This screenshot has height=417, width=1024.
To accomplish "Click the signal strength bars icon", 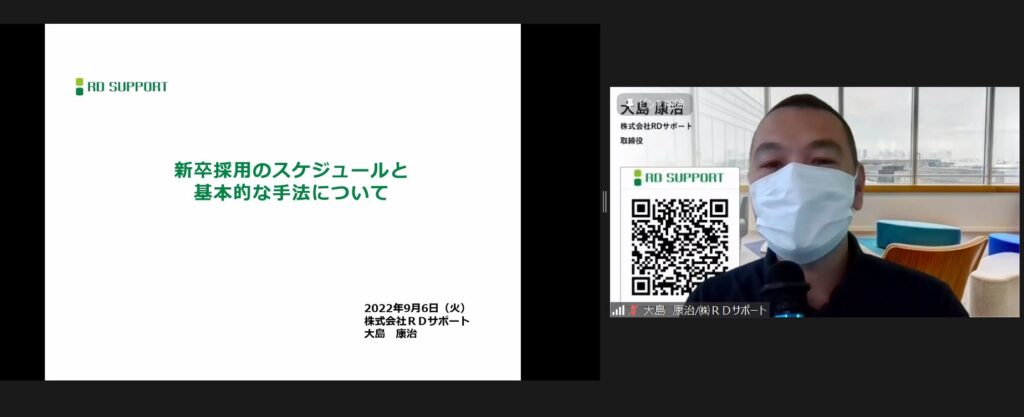I will click(x=618, y=311).
